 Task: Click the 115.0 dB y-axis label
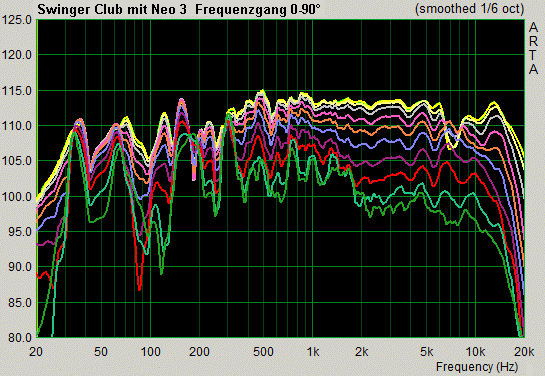(x=17, y=91)
